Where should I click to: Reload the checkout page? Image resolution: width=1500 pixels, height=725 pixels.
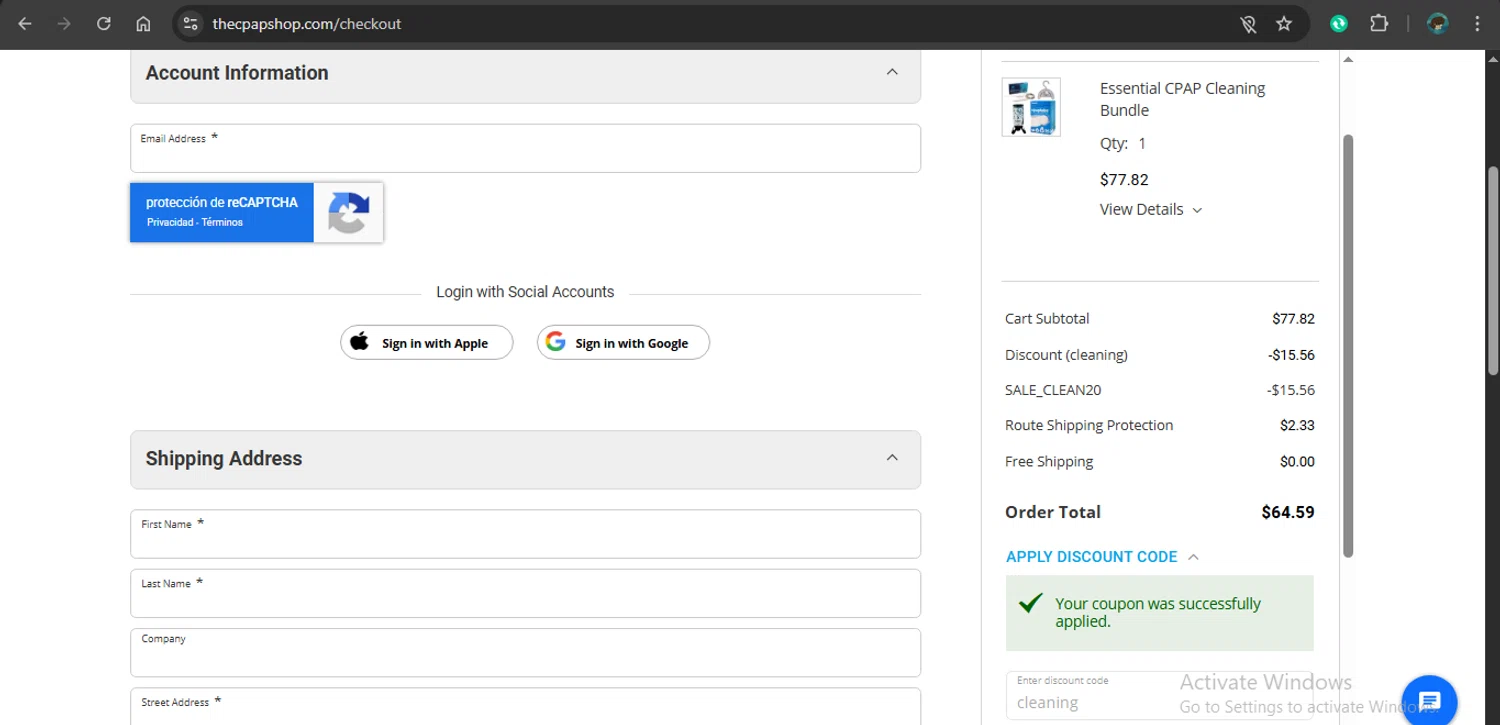(x=104, y=24)
